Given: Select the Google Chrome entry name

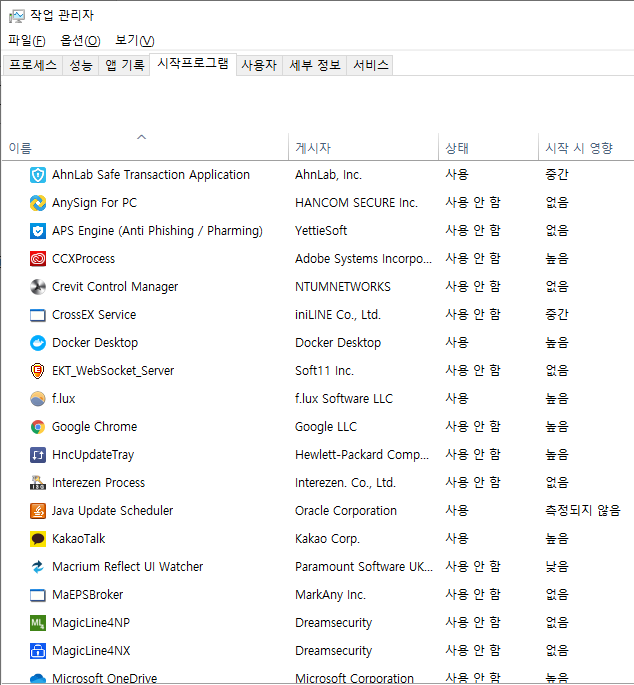Looking at the screenshot, I should coord(94,427).
